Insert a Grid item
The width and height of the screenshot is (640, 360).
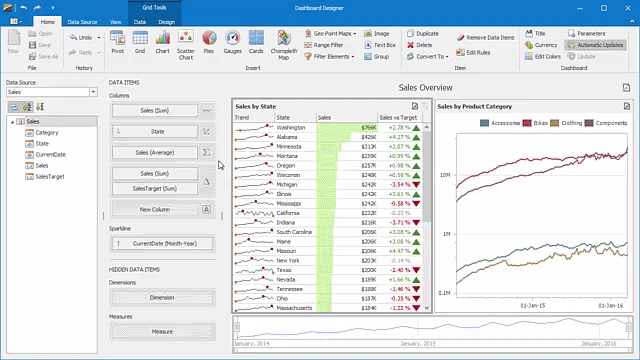point(140,42)
